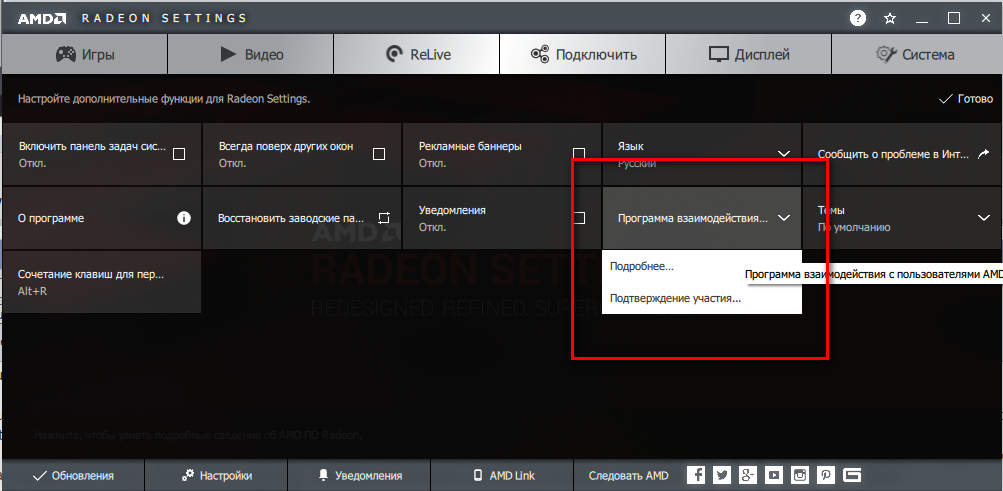This screenshot has width=1003, height=491.
Task: Expand the Язык dropdown
Action: click(784, 154)
